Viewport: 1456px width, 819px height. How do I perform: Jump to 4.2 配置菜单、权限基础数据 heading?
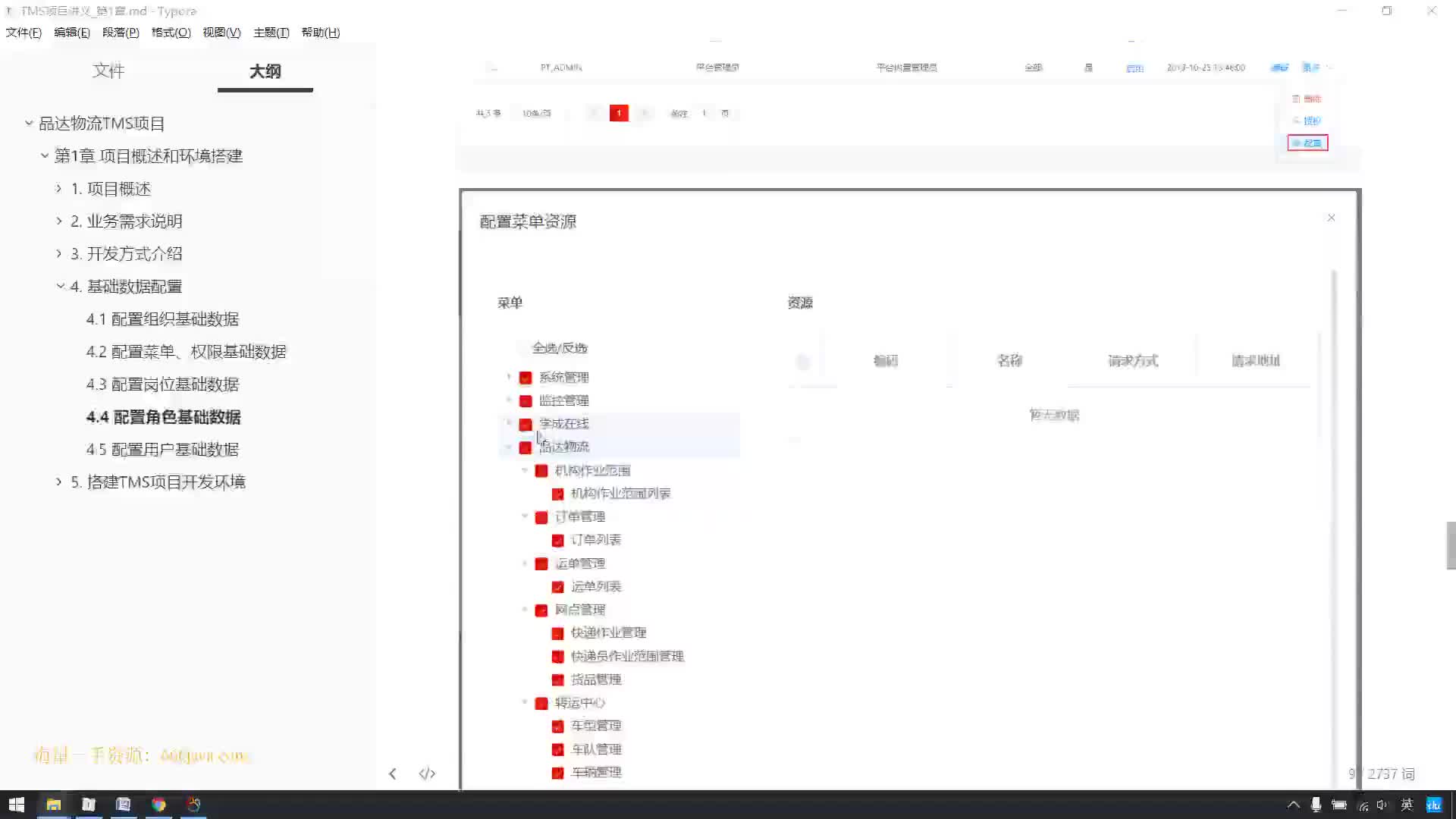pyautogui.click(x=187, y=352)
